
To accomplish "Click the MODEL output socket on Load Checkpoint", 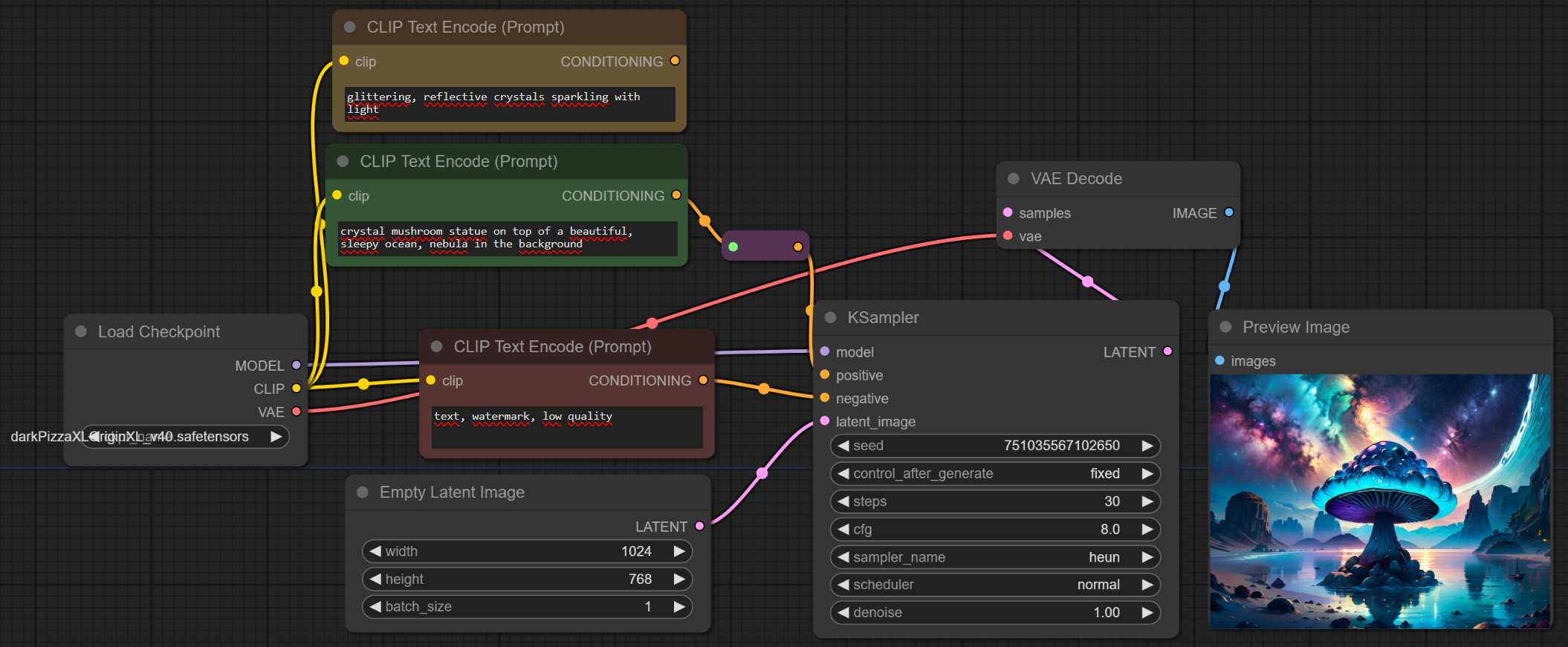I will point(297,365).
